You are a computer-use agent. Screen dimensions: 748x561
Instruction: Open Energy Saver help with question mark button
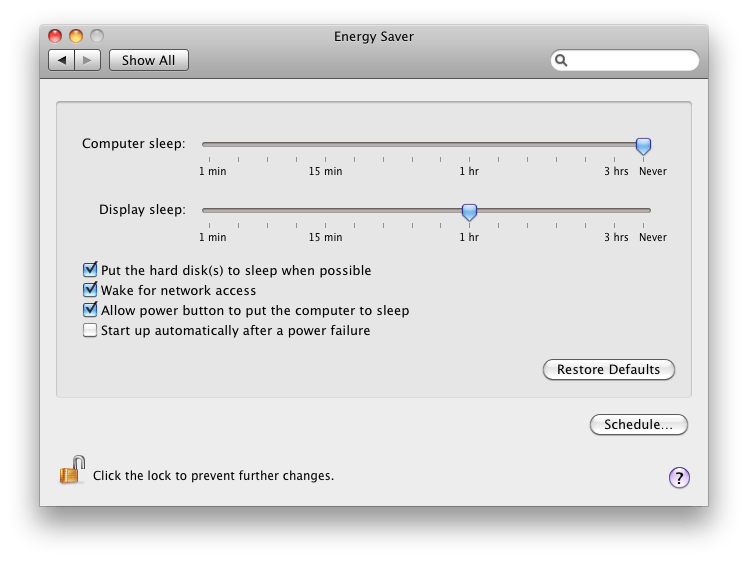679,477
